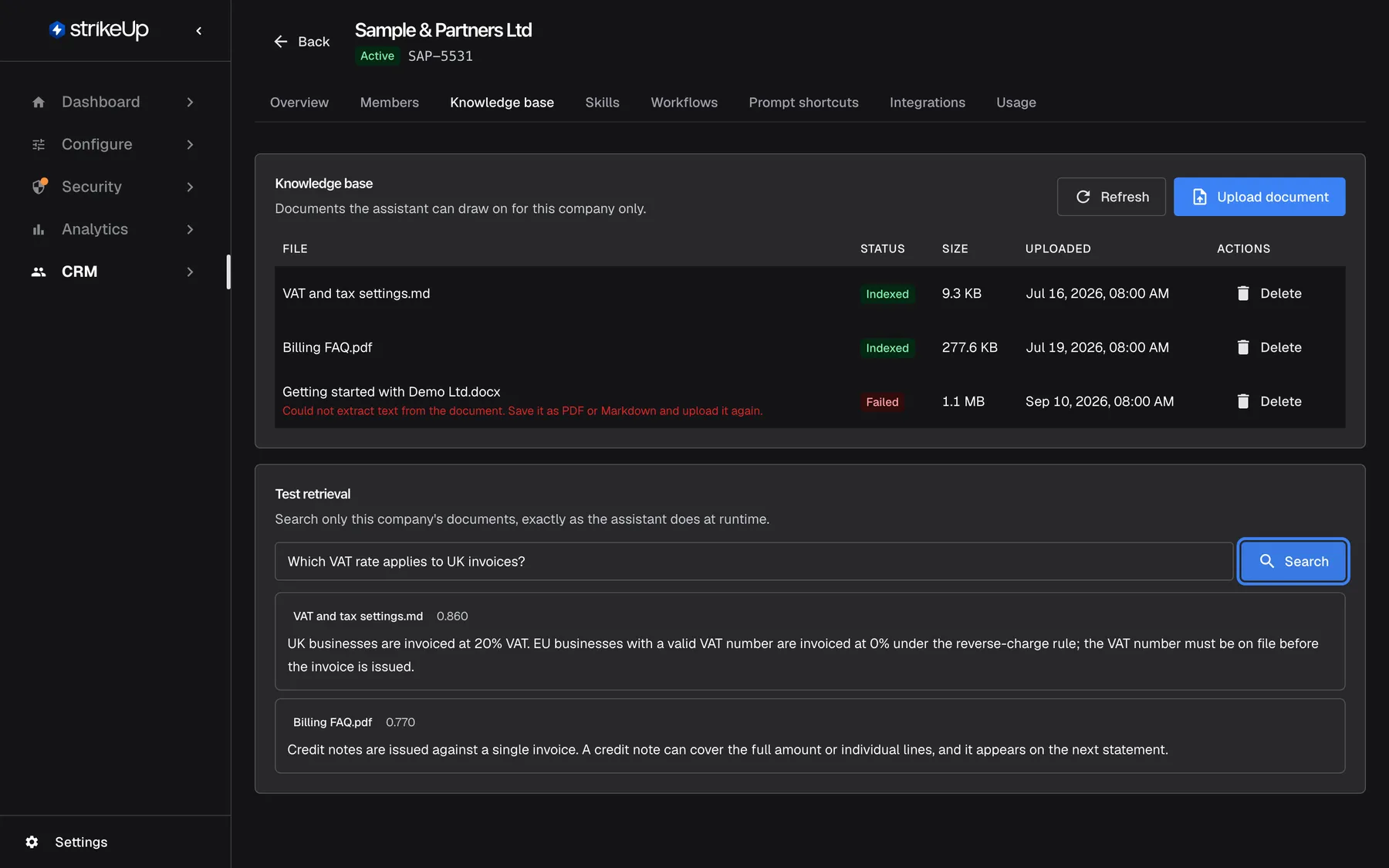Click the 'VAT and tax settings.md' file name in table
1389x868 pixels.
coord(356,293)
